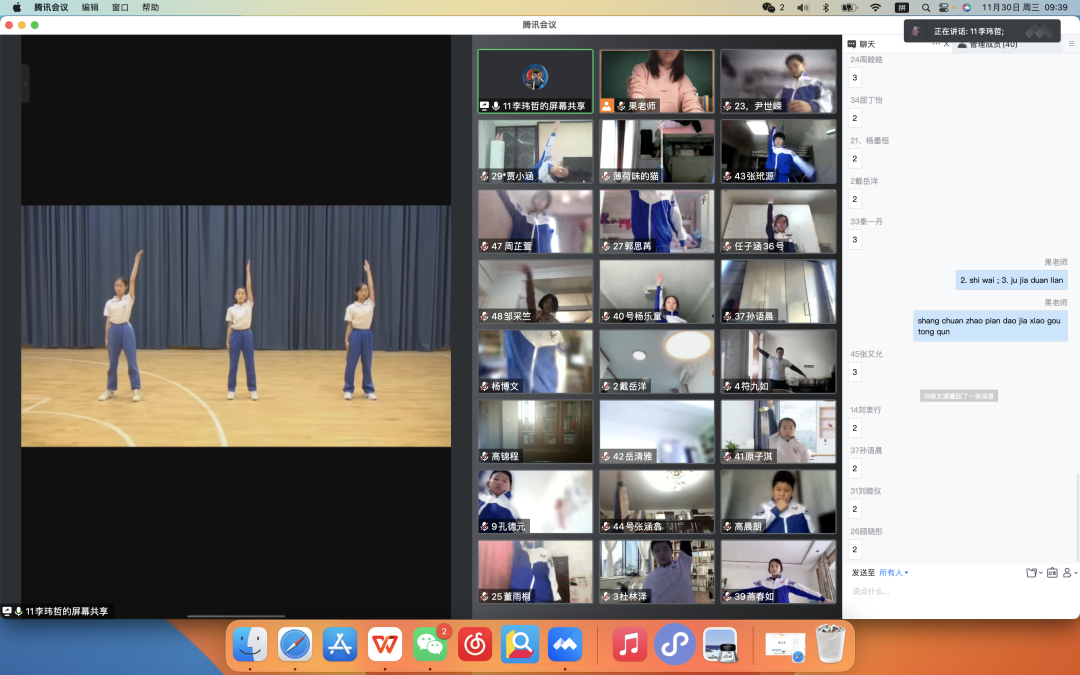This screenshot has height=675, width=1080.
Task: Click WeChat status icon in menu bar
Action: tap(768, 7)
